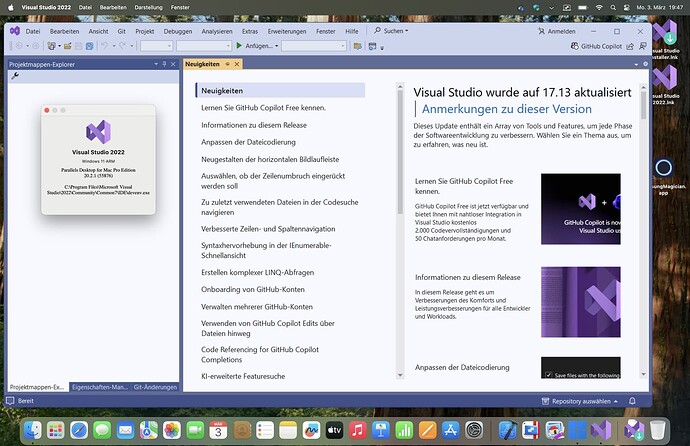The height and width of the screenshot is (446, 690).
Task: Open the Anmerkungen zu dieser Version link
Action: (507, 109)
